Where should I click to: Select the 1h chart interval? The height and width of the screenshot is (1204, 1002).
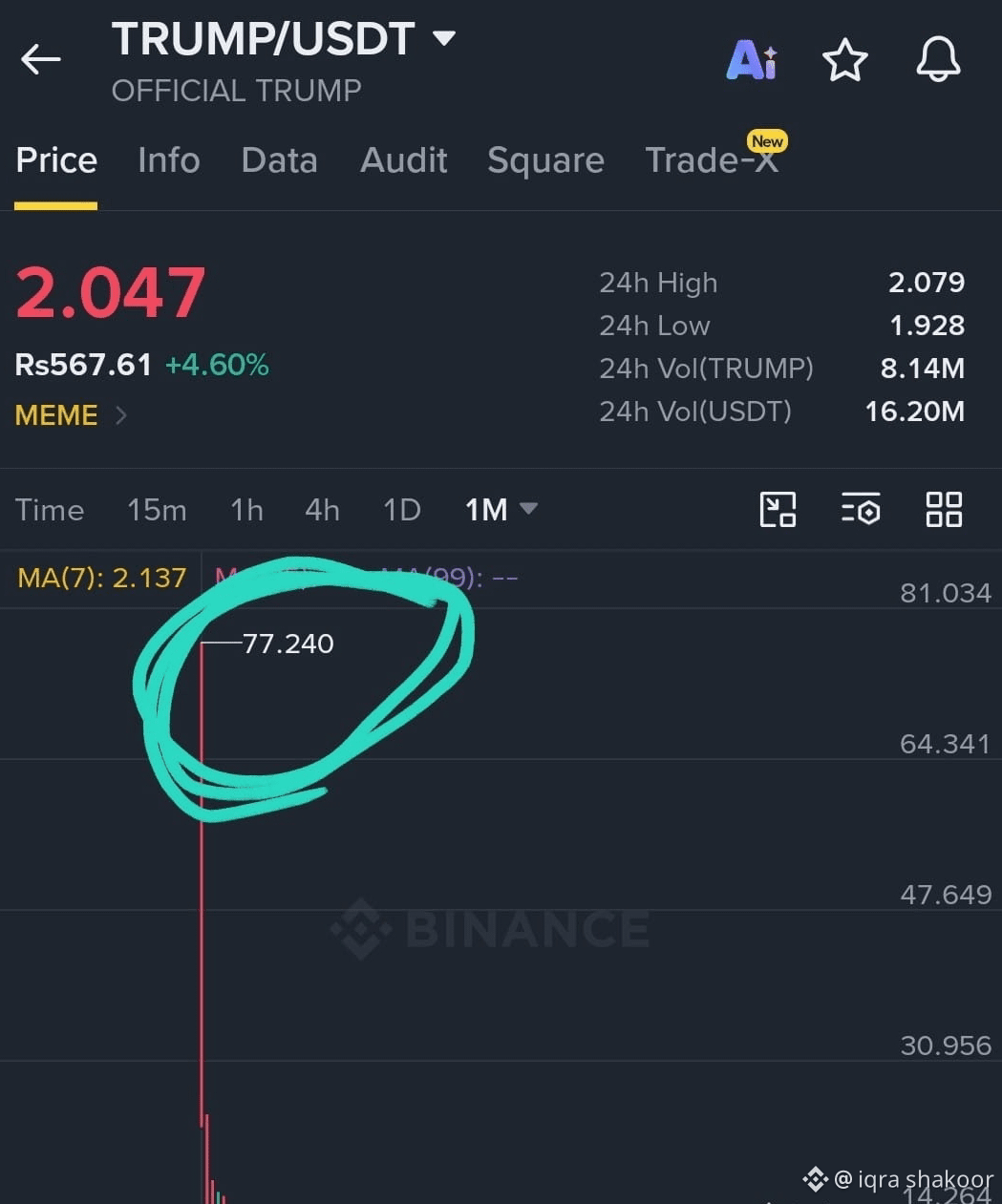[246, 510]
